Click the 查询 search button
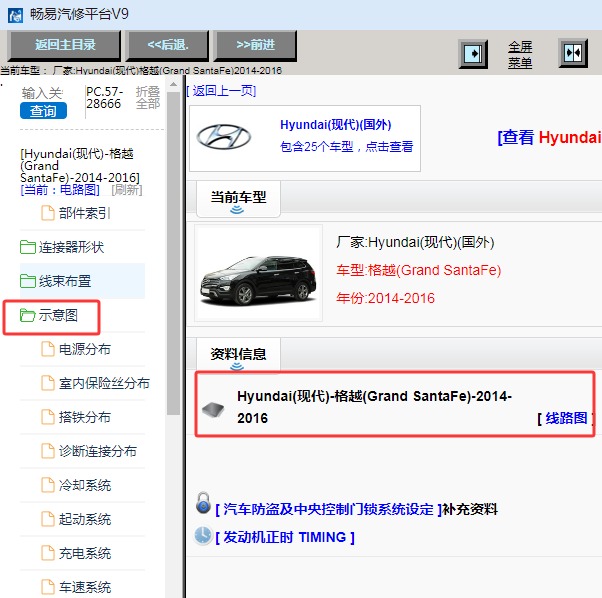 point(43,111)
